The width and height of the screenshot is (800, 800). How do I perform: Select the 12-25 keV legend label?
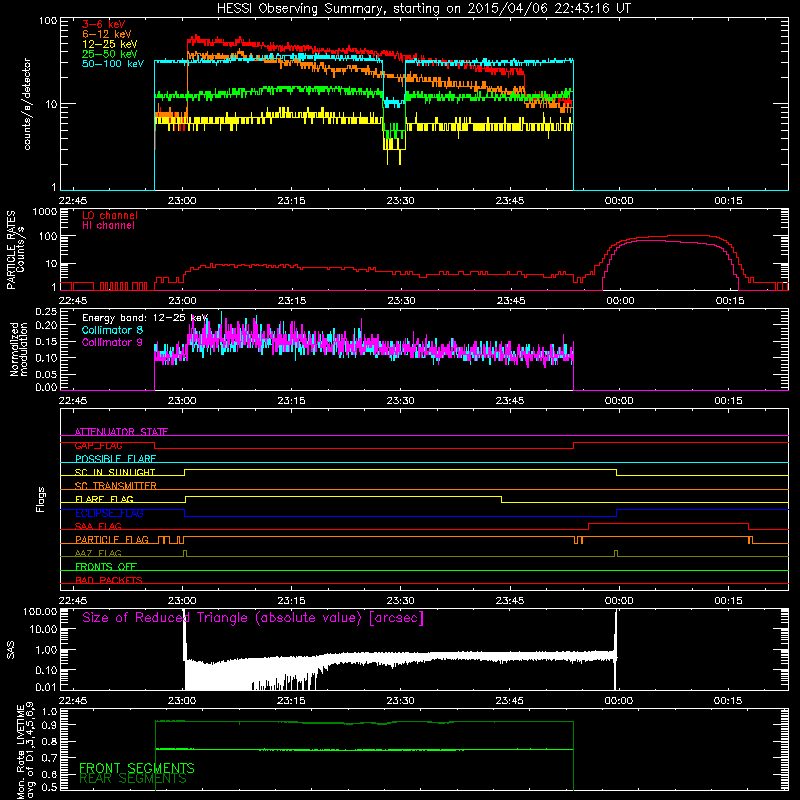(109, 44)
